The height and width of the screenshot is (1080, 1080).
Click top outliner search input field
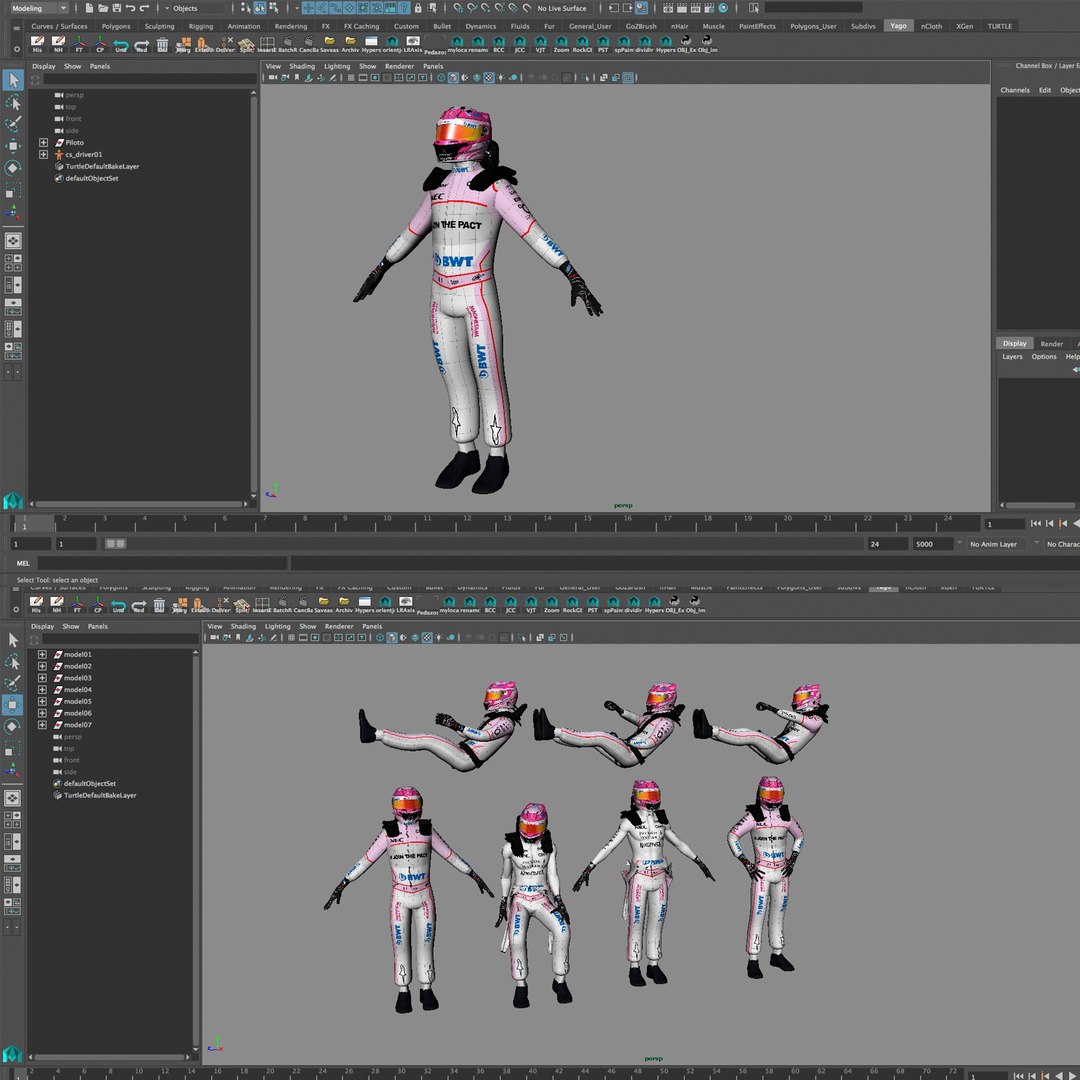tap(149, 80)
